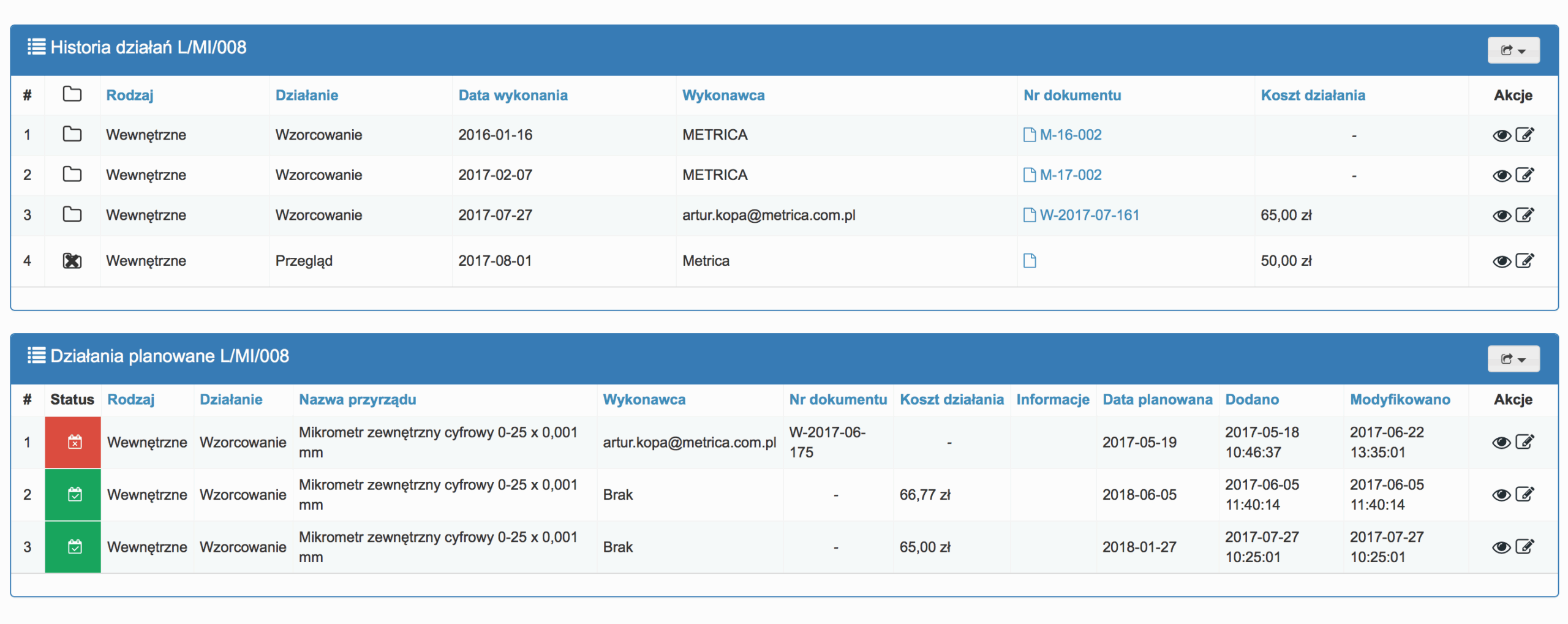This screenshot has width=1568, height=624.
Task: Edit planned action dated 2018-01-27
Action: click(x=1524, y=547)
